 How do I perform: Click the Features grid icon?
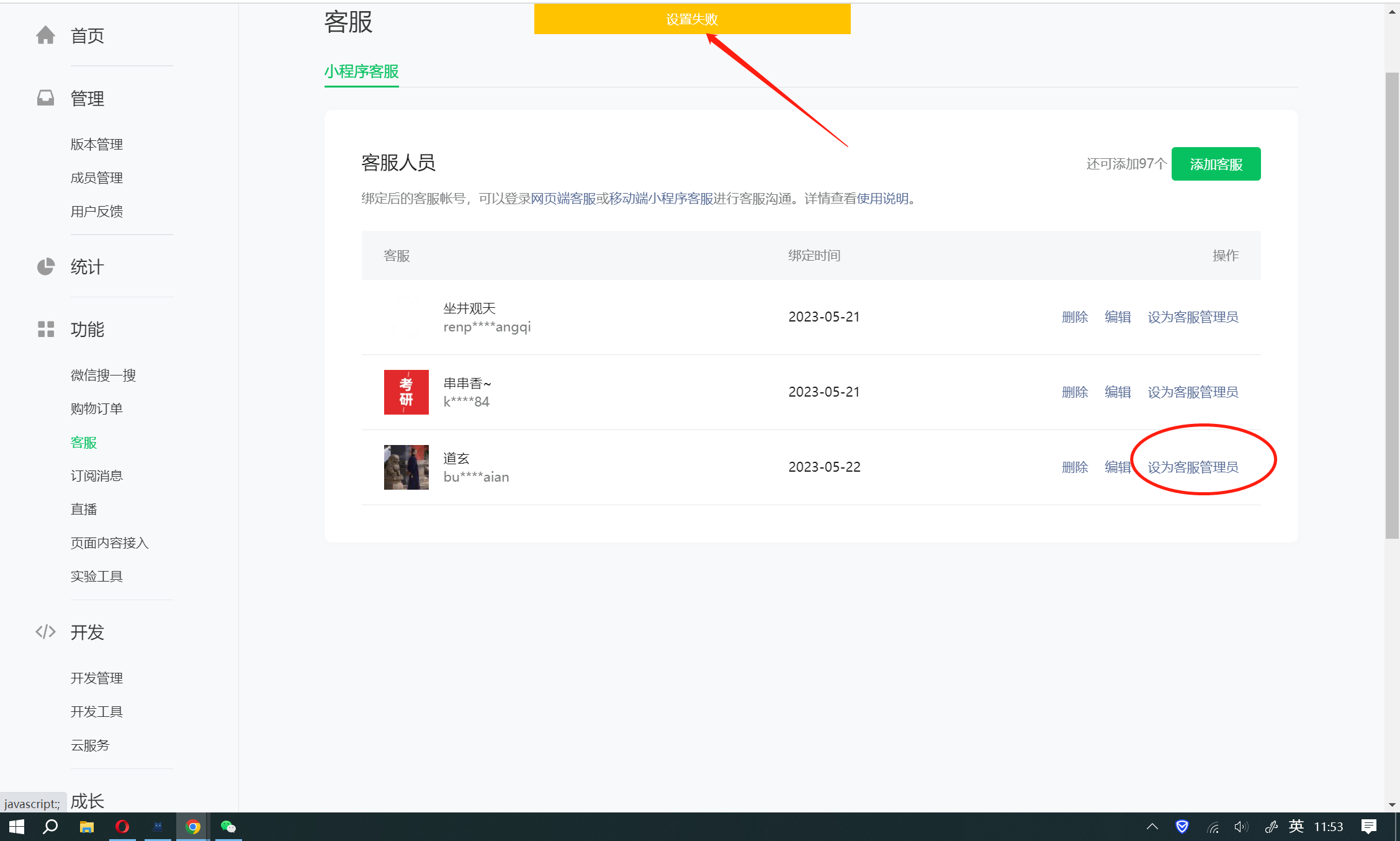pyautogui.click(x=45, y=329)
